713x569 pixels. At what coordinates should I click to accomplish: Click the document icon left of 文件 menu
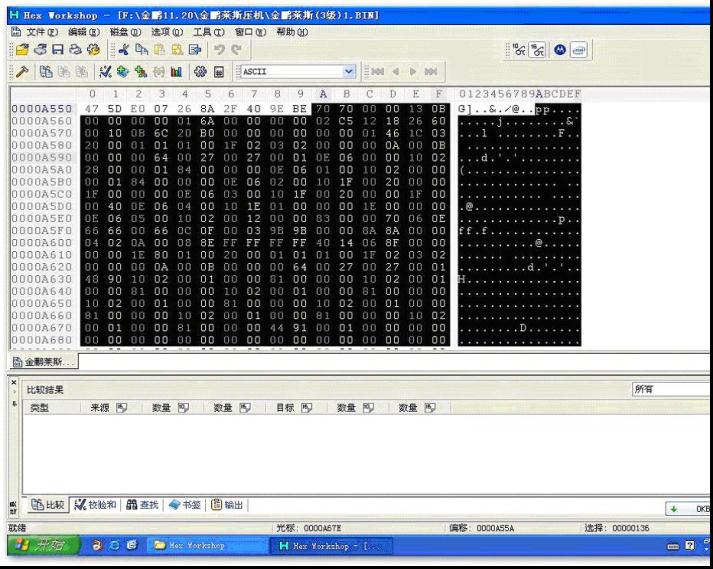click(x=16, y=32)
